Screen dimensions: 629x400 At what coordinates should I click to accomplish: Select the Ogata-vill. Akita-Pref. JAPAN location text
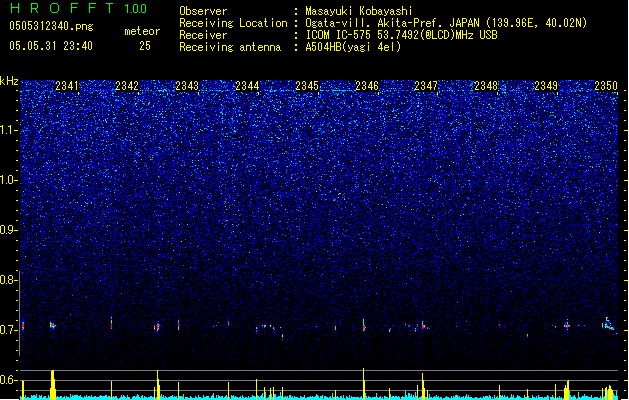tap(446, 23)
